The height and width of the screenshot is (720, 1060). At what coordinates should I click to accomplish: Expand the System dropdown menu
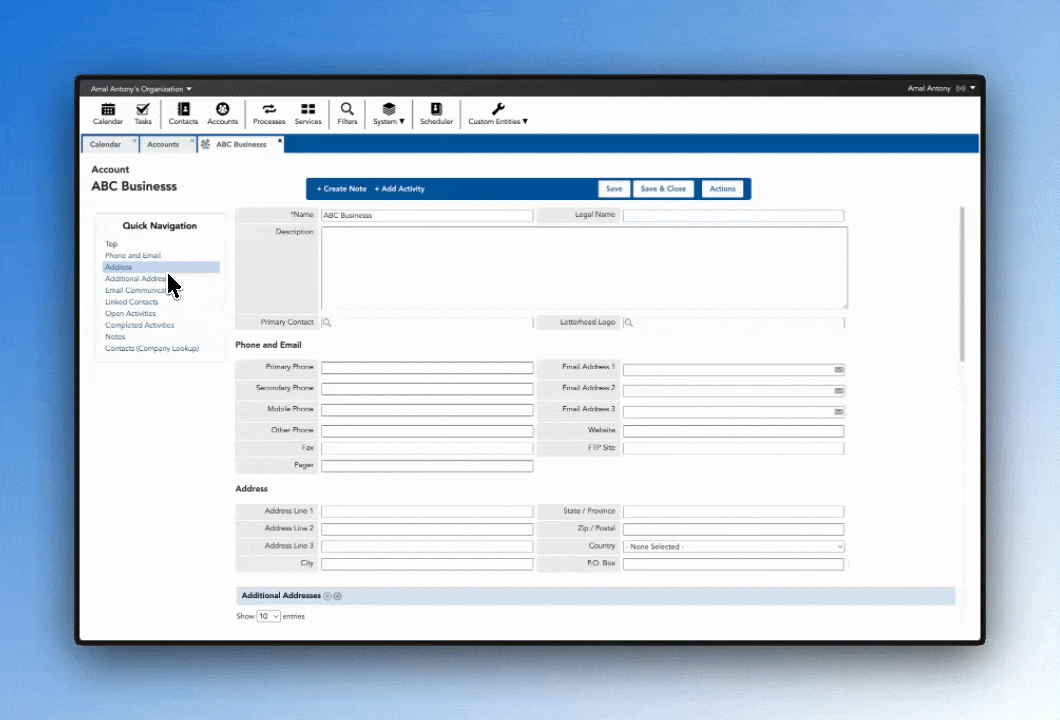click(x=389, y=113)
